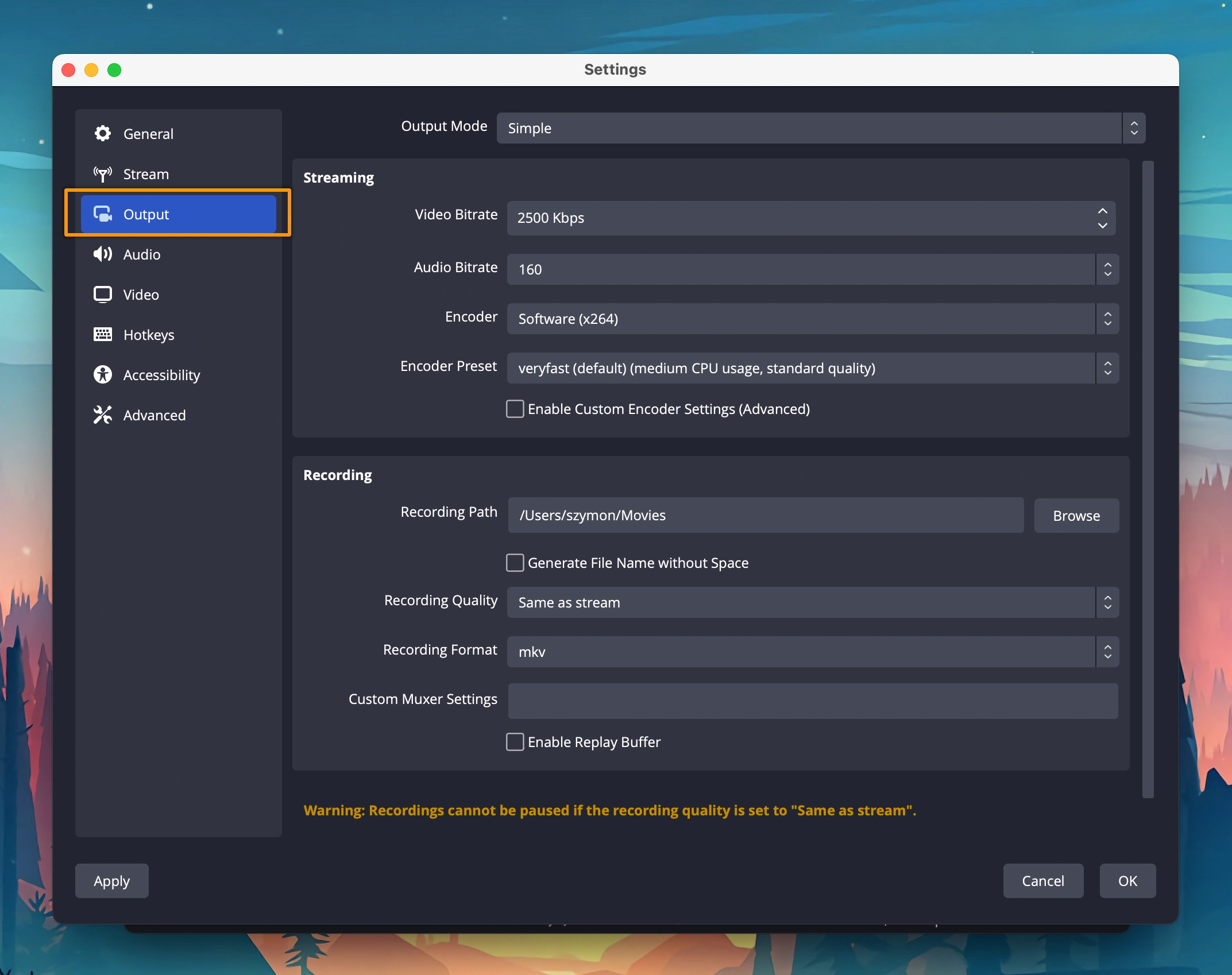
Task: Switch to the Audio settings tab
Action: pyautogui.click(x=142, y=254)
